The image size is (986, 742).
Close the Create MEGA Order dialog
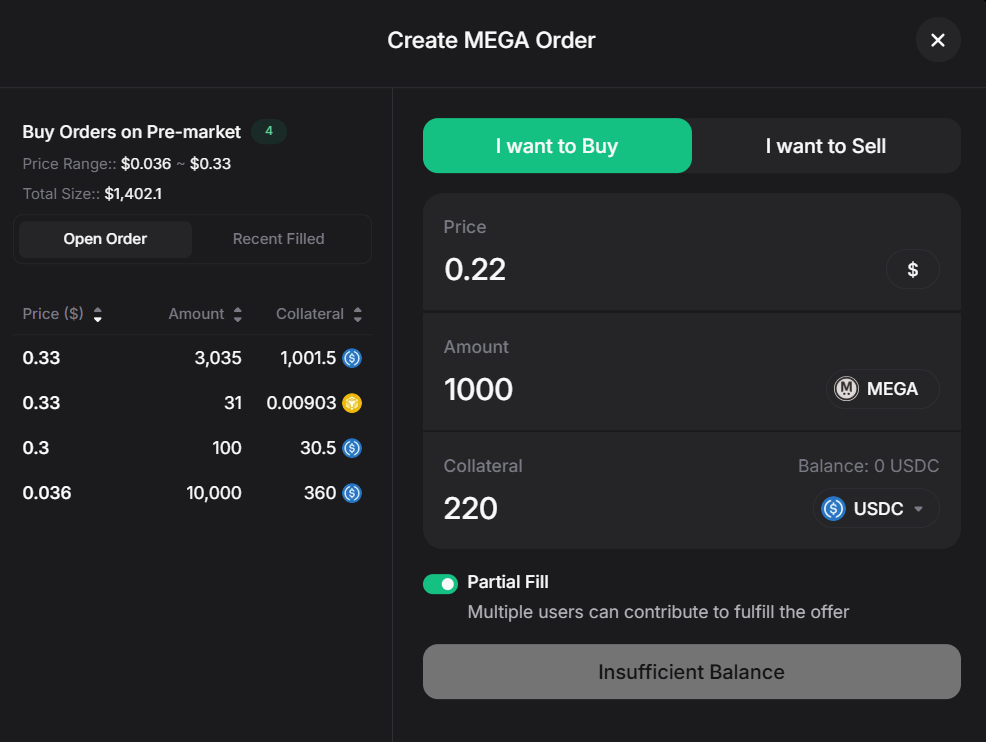(938, 40)
